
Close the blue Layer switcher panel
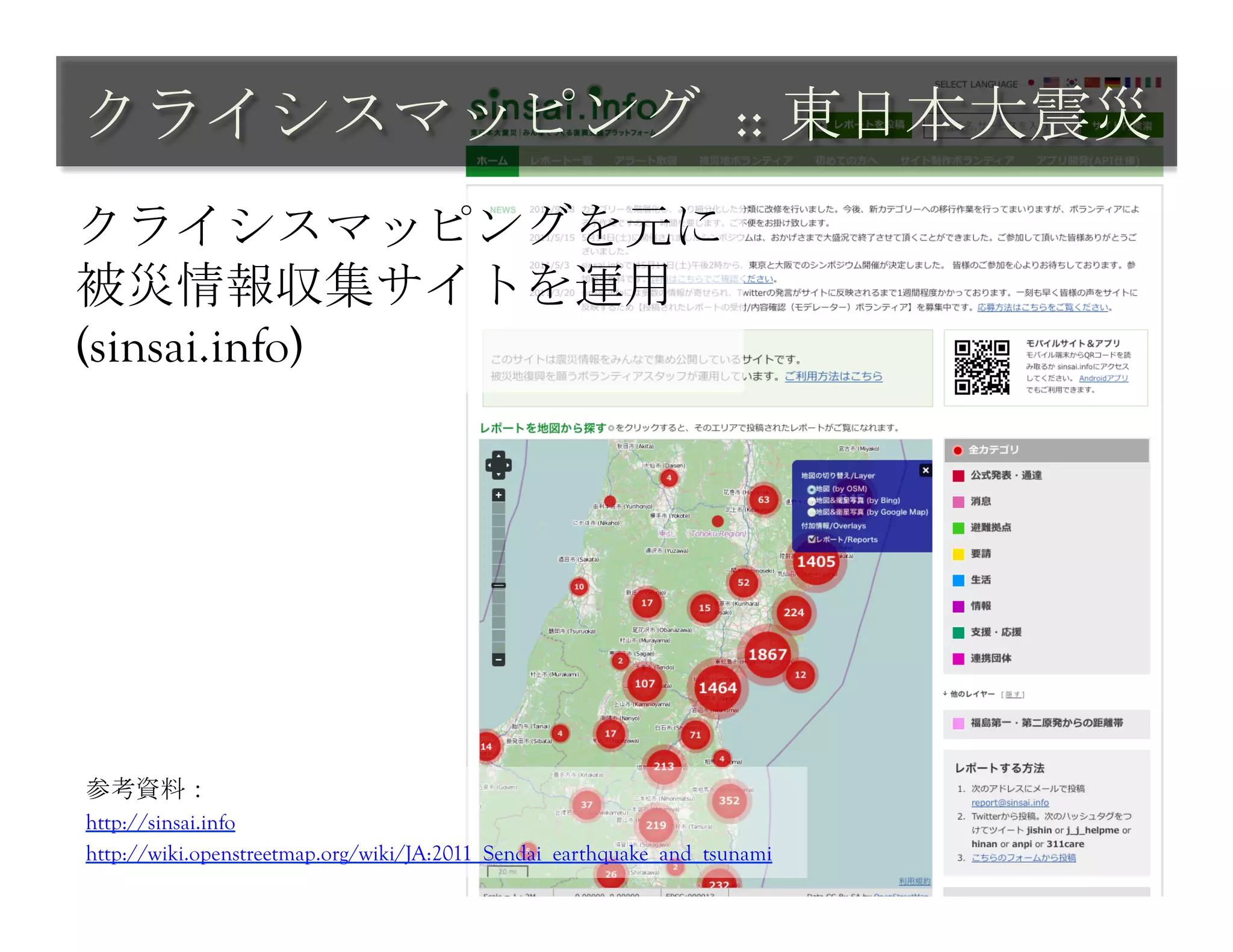pyautogui.click(x=926, y=471)
